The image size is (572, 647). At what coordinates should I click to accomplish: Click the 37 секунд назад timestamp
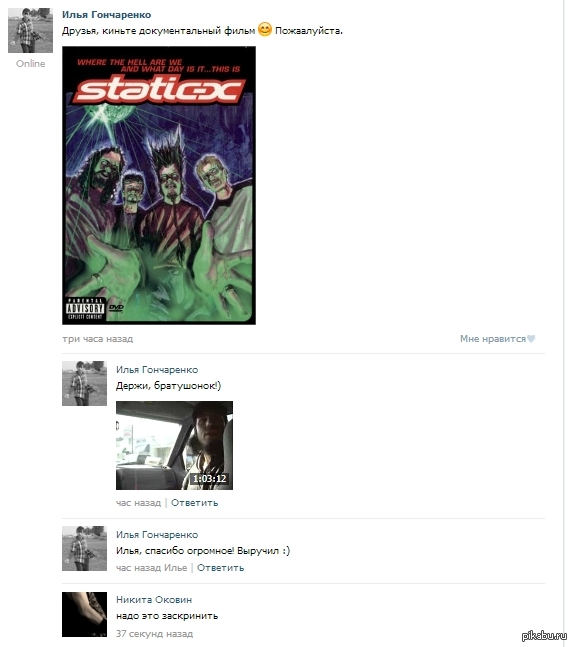[154, 633]
